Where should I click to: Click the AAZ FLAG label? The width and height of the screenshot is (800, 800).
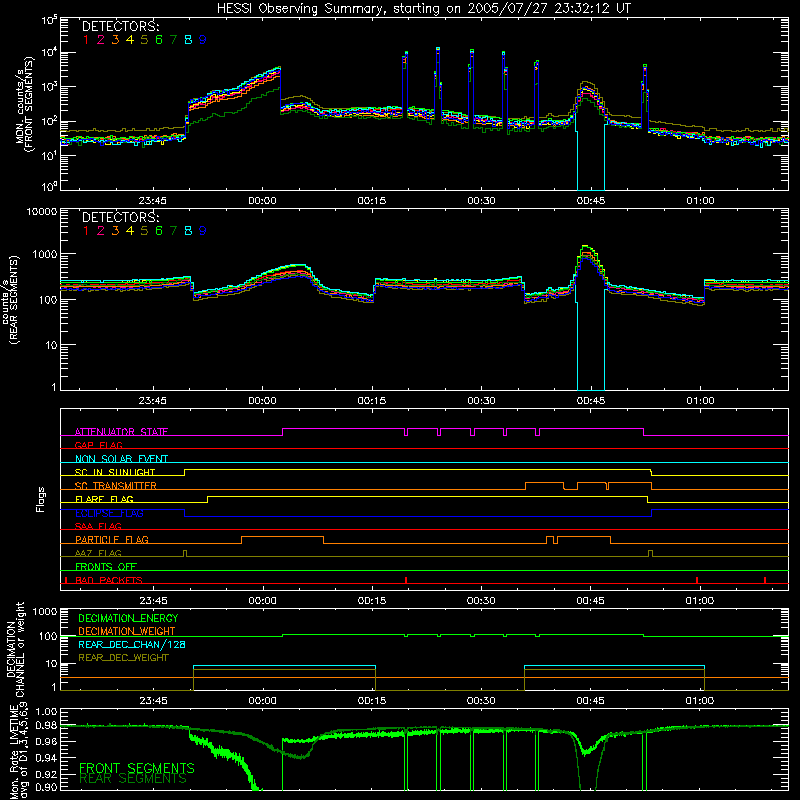click(98, 553)
